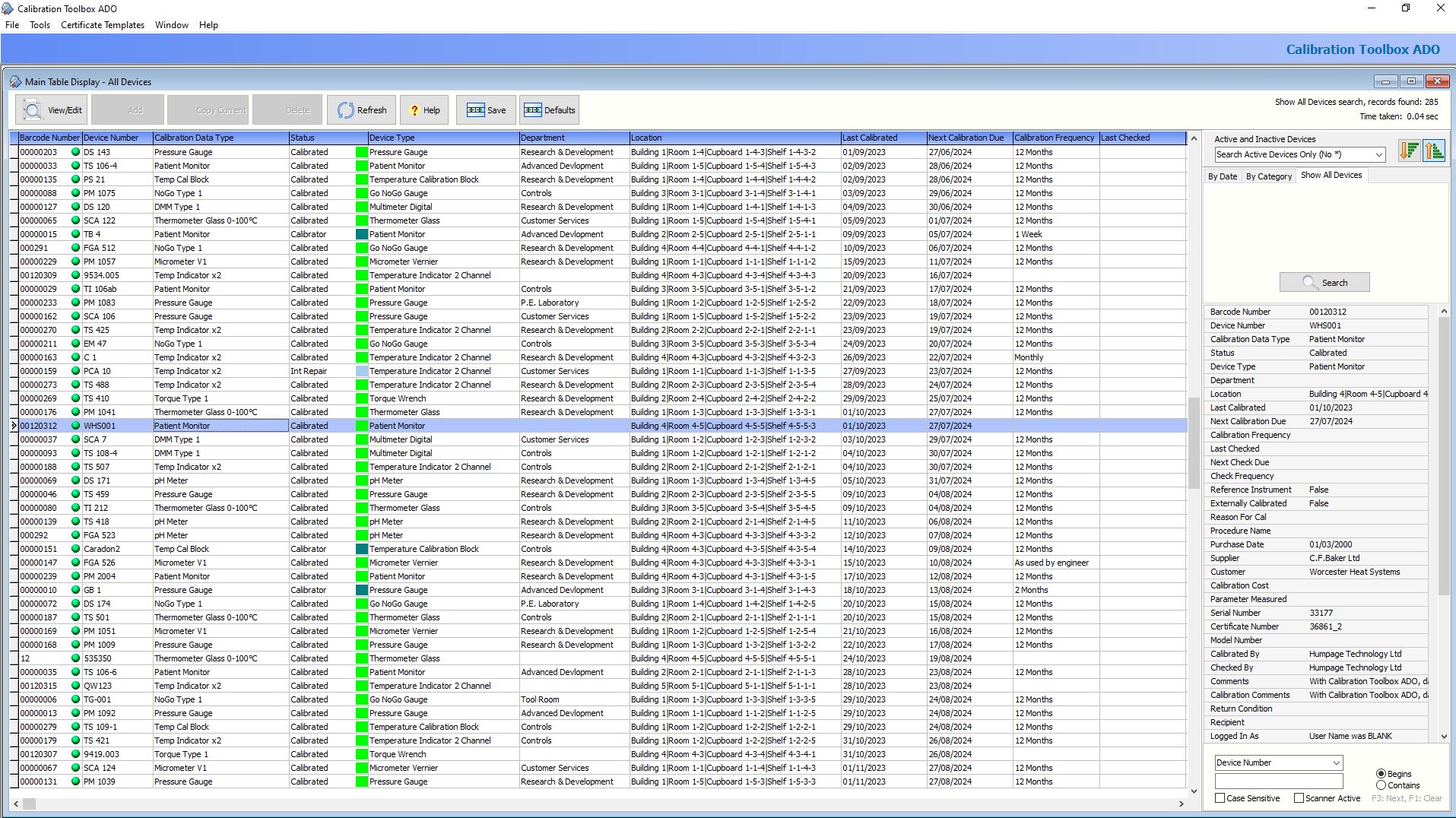Click the descending sort order icon
This screenshot has height=818, width=1456.
pyautogui.click(x=1409, y=151)
